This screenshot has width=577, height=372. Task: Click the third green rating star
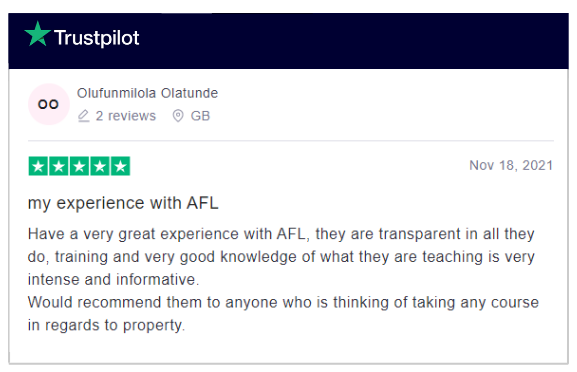click(79, 166)
